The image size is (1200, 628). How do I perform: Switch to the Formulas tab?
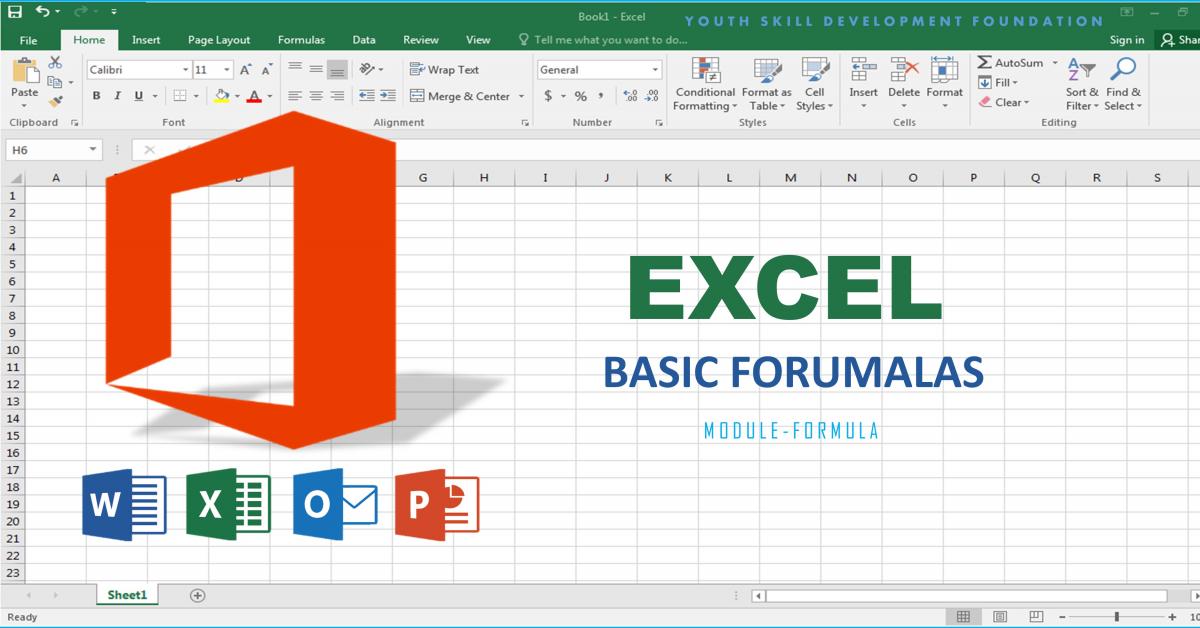[x=301, y=40]
